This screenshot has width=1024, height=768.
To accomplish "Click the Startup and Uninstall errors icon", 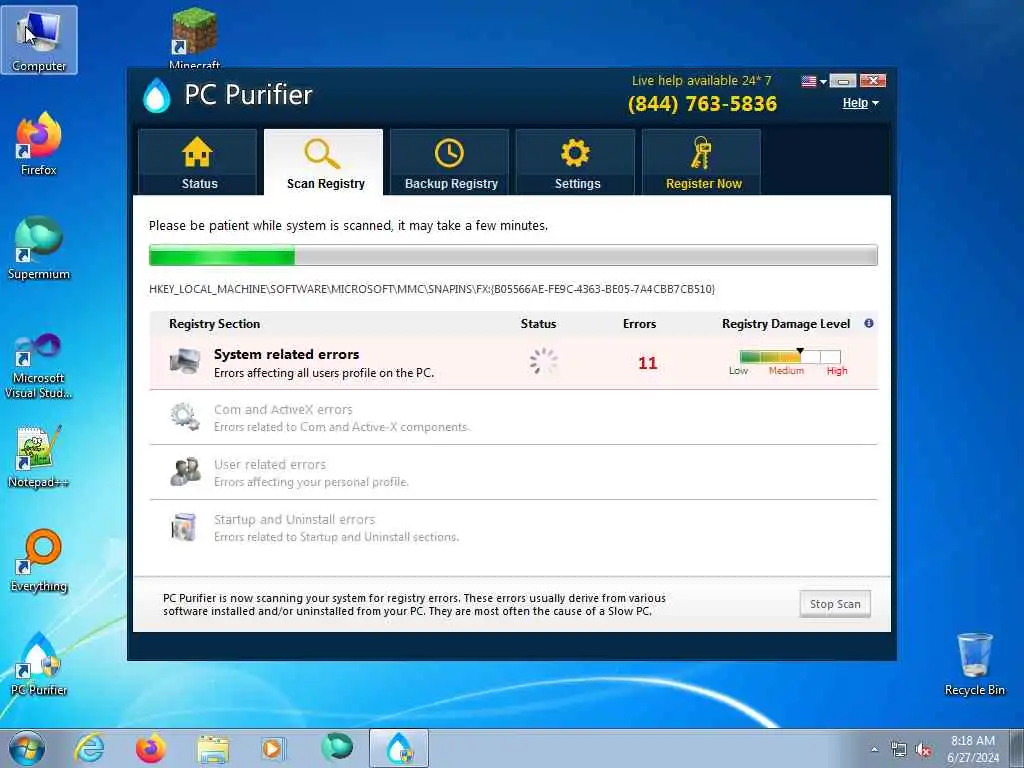I will point(184,526).
